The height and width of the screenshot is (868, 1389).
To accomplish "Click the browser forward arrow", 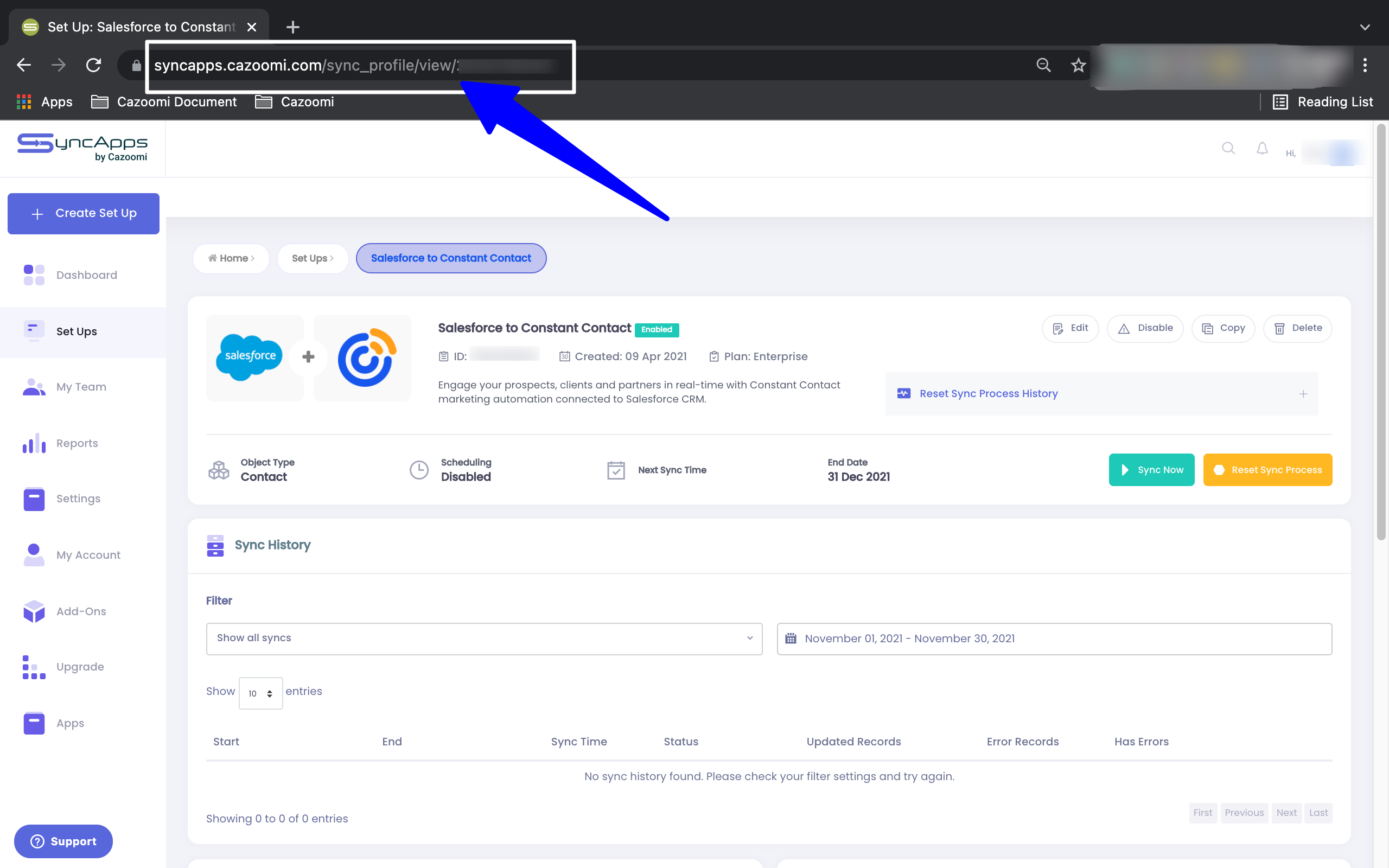I will pyautogui.click(x=59, y=66).
